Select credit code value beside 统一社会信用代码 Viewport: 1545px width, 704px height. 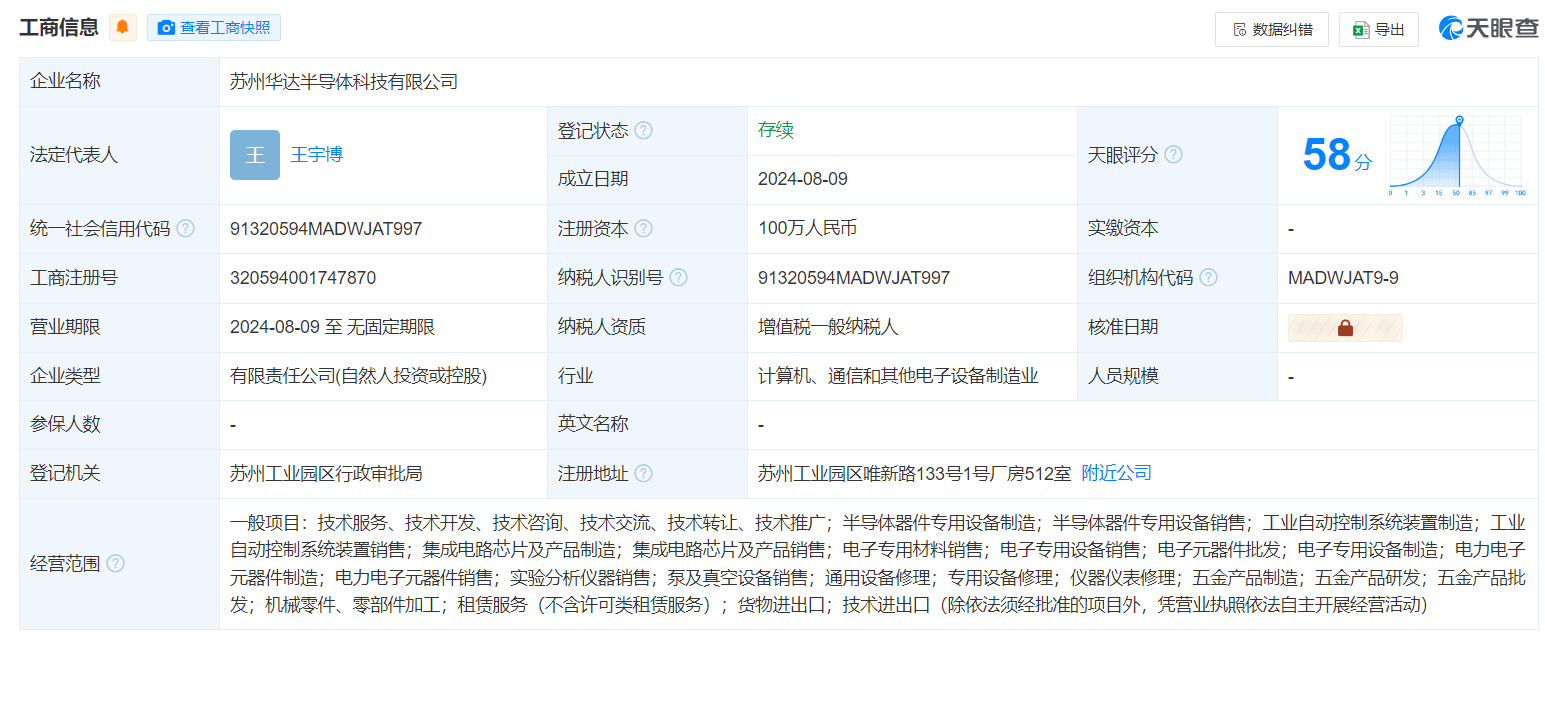(x=326, y=229)
